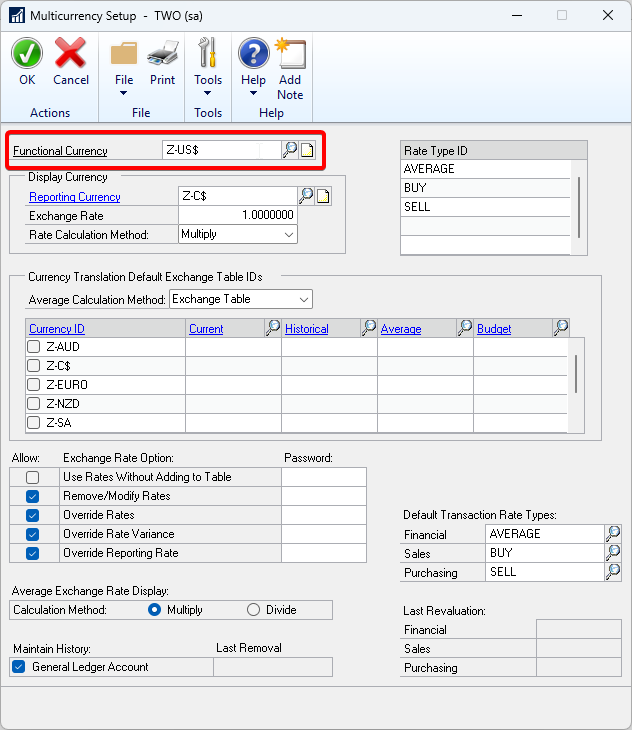
Task: Click the Print printer icon
Action: (162, 54)
